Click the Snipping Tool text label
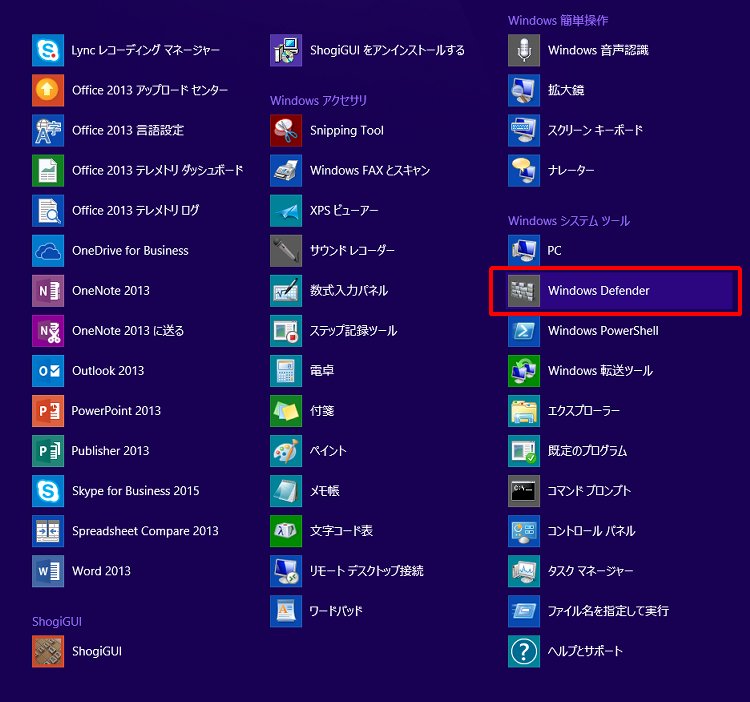The height and width of the screenshot is (702, 750). pyautogui.click(x=346, y=131)
